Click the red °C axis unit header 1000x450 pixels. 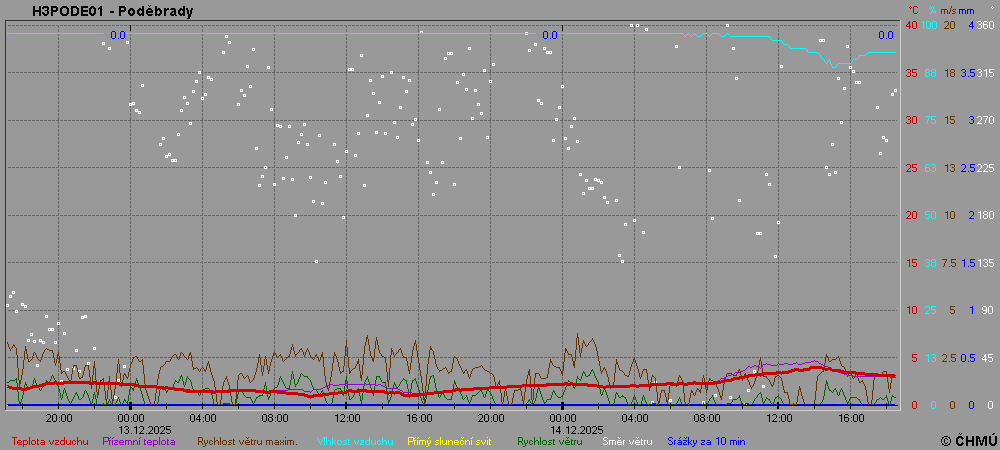click(913, 10)
